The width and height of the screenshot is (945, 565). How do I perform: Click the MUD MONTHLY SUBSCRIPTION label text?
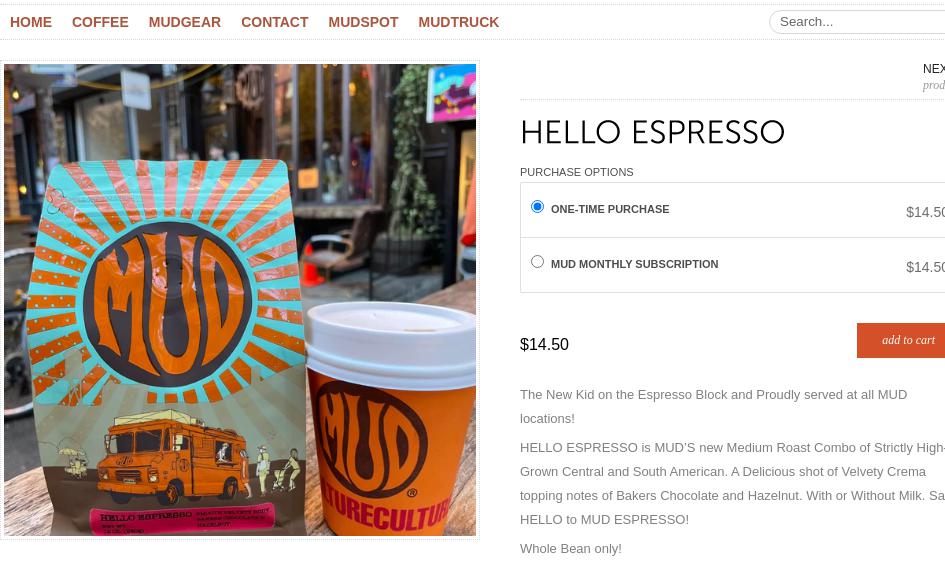635,264
